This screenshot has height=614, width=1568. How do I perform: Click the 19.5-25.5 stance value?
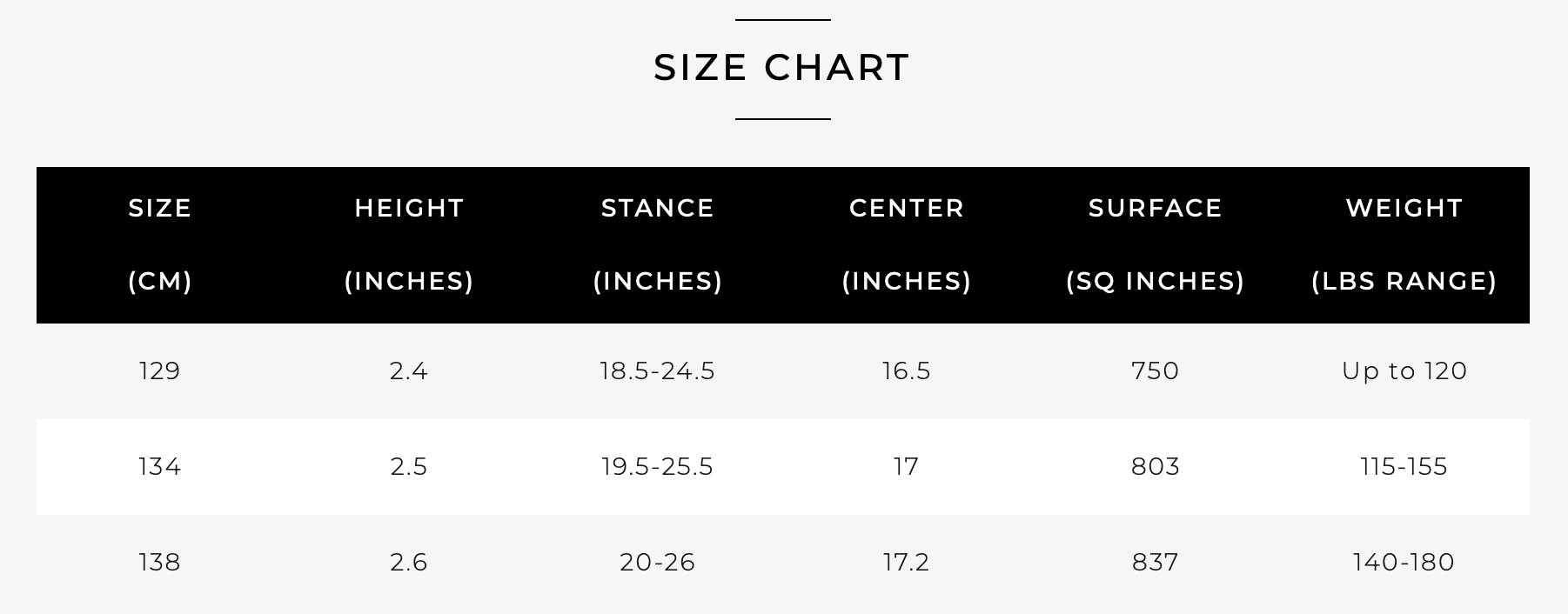click(658, 467)
